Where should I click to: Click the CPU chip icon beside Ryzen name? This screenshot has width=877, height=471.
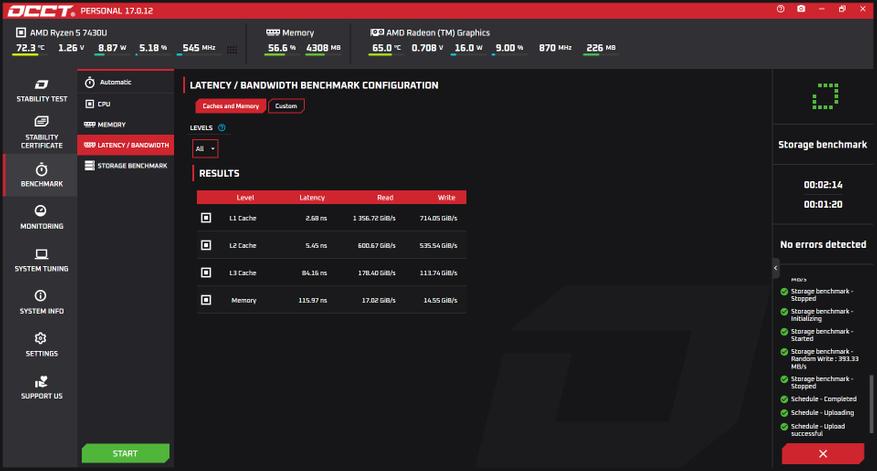[x=21, y=32]
